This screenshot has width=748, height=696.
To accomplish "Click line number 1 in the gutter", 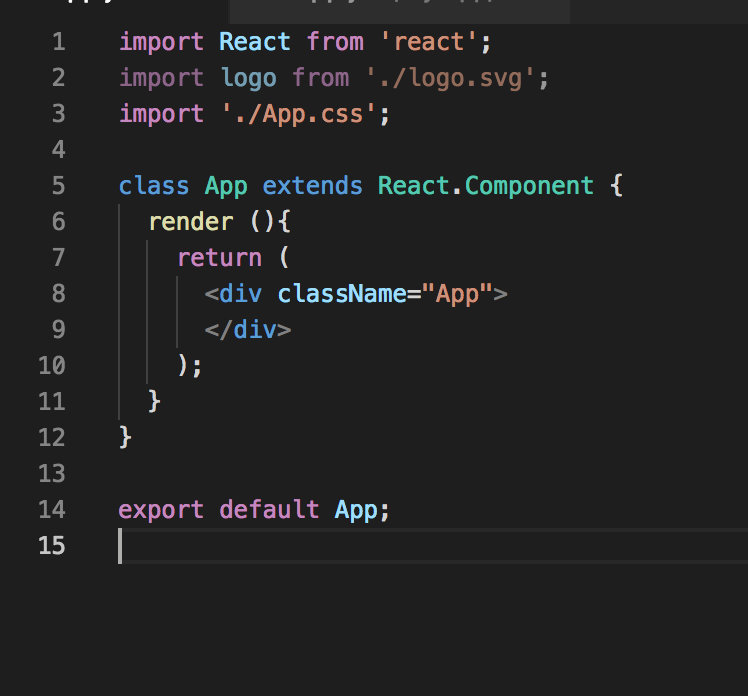I will pos(59,42).
